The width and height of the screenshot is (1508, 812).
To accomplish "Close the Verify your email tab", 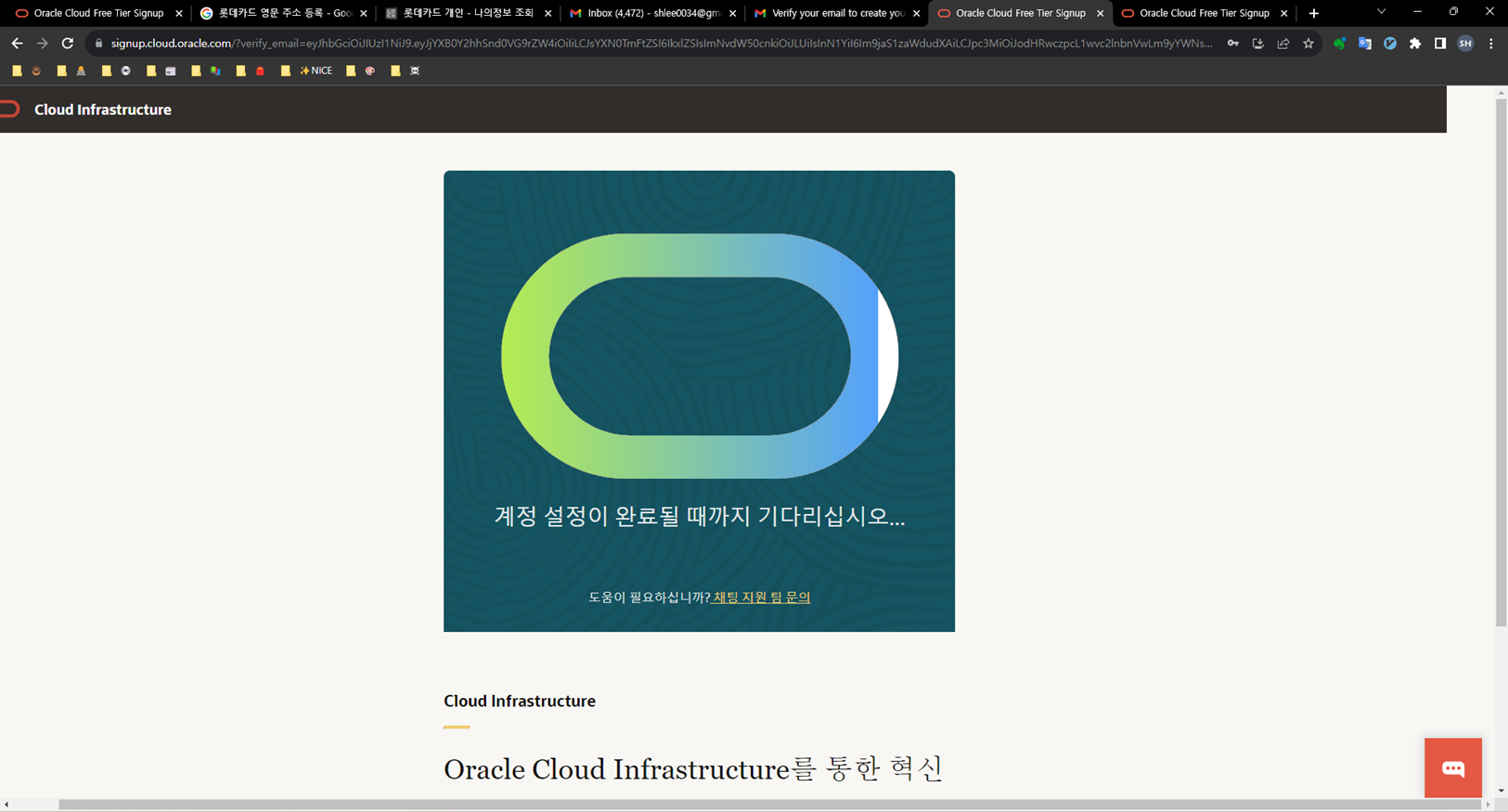I will 916,13.
